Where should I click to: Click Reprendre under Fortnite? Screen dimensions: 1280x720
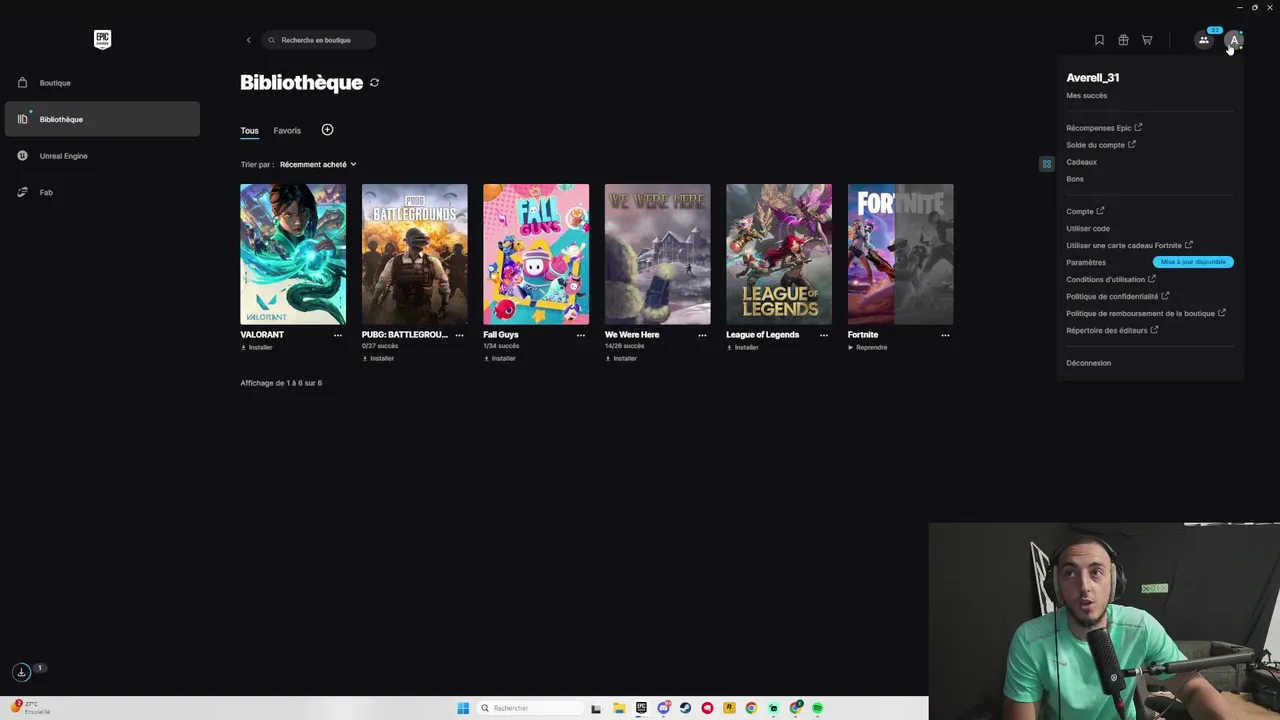pos(868,348)
